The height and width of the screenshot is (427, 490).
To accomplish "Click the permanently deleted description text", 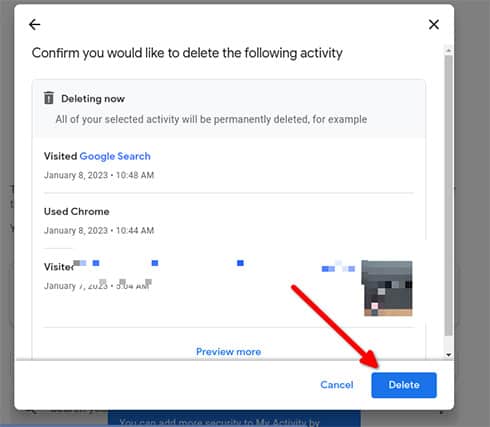I will pos(211,119).
